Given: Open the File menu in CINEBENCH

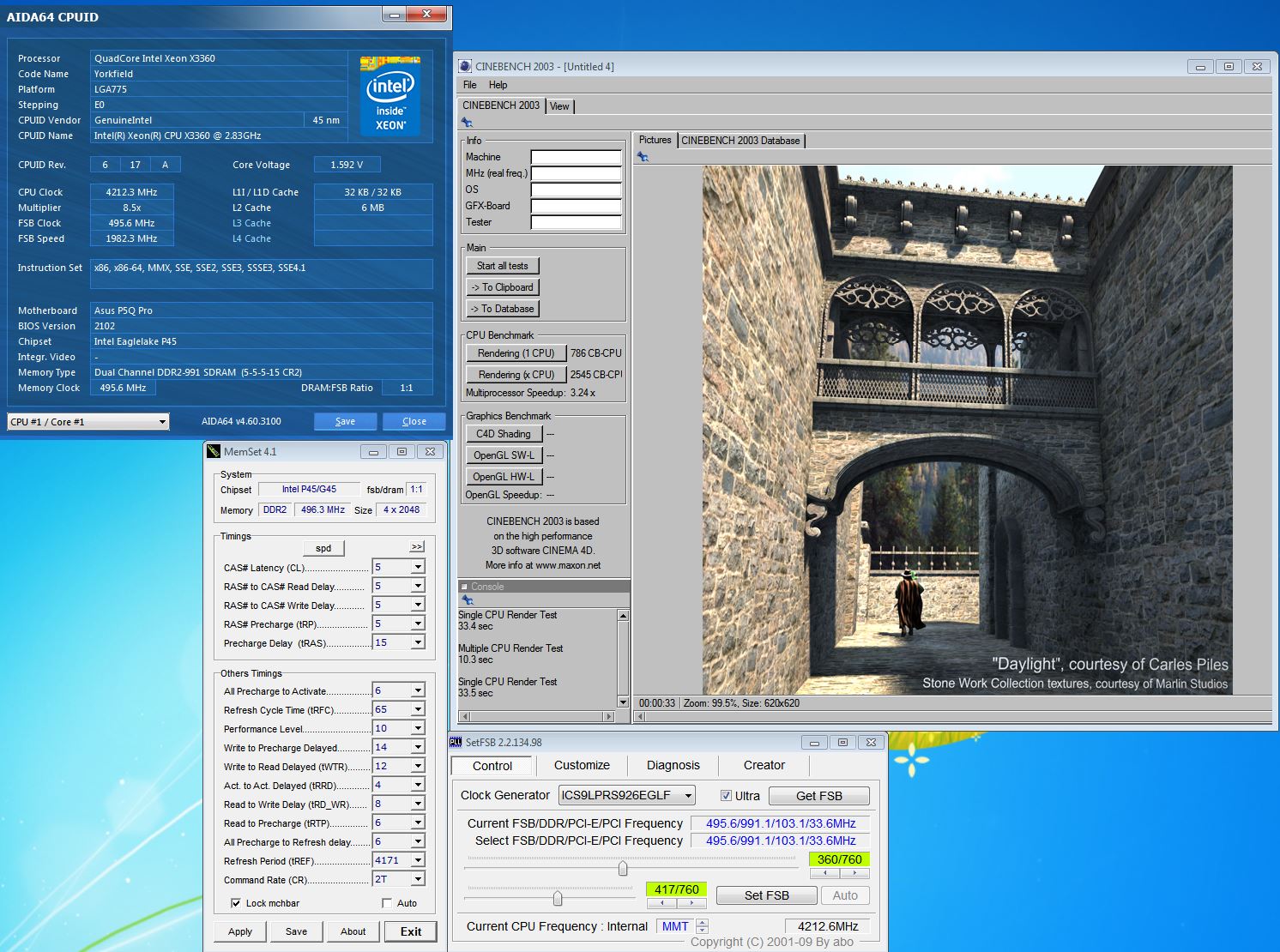Looking at the screenshot, I should [469, 85].
